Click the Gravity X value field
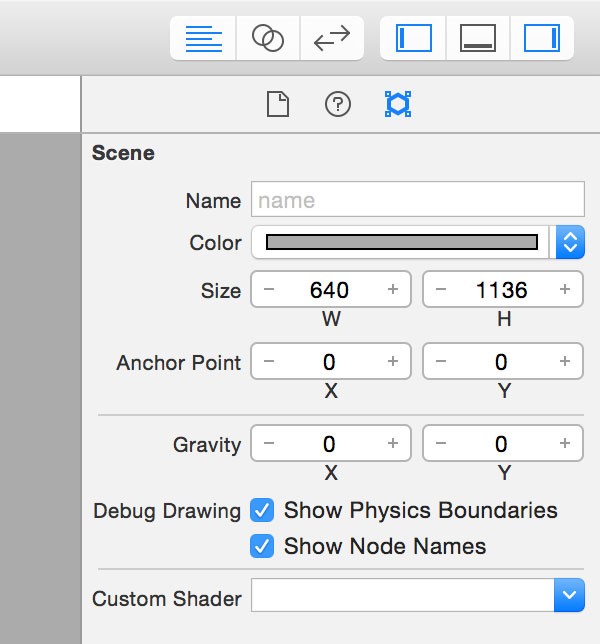Image resolution: width=600 pixels, height=644 pixels. [x=331, y=443]
